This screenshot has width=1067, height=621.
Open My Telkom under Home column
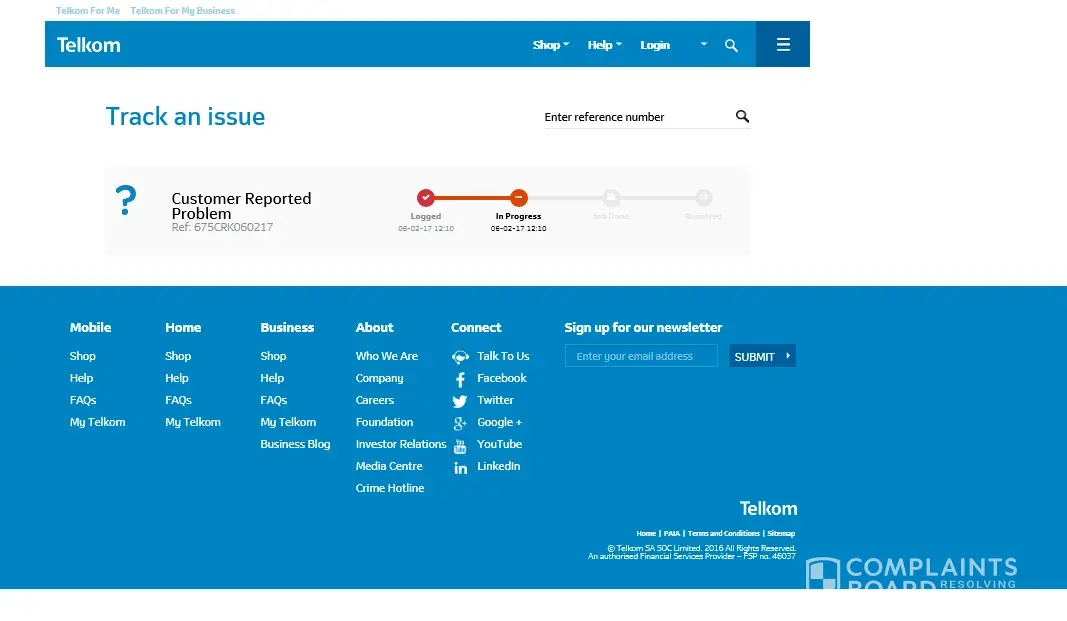click(193, 422)
